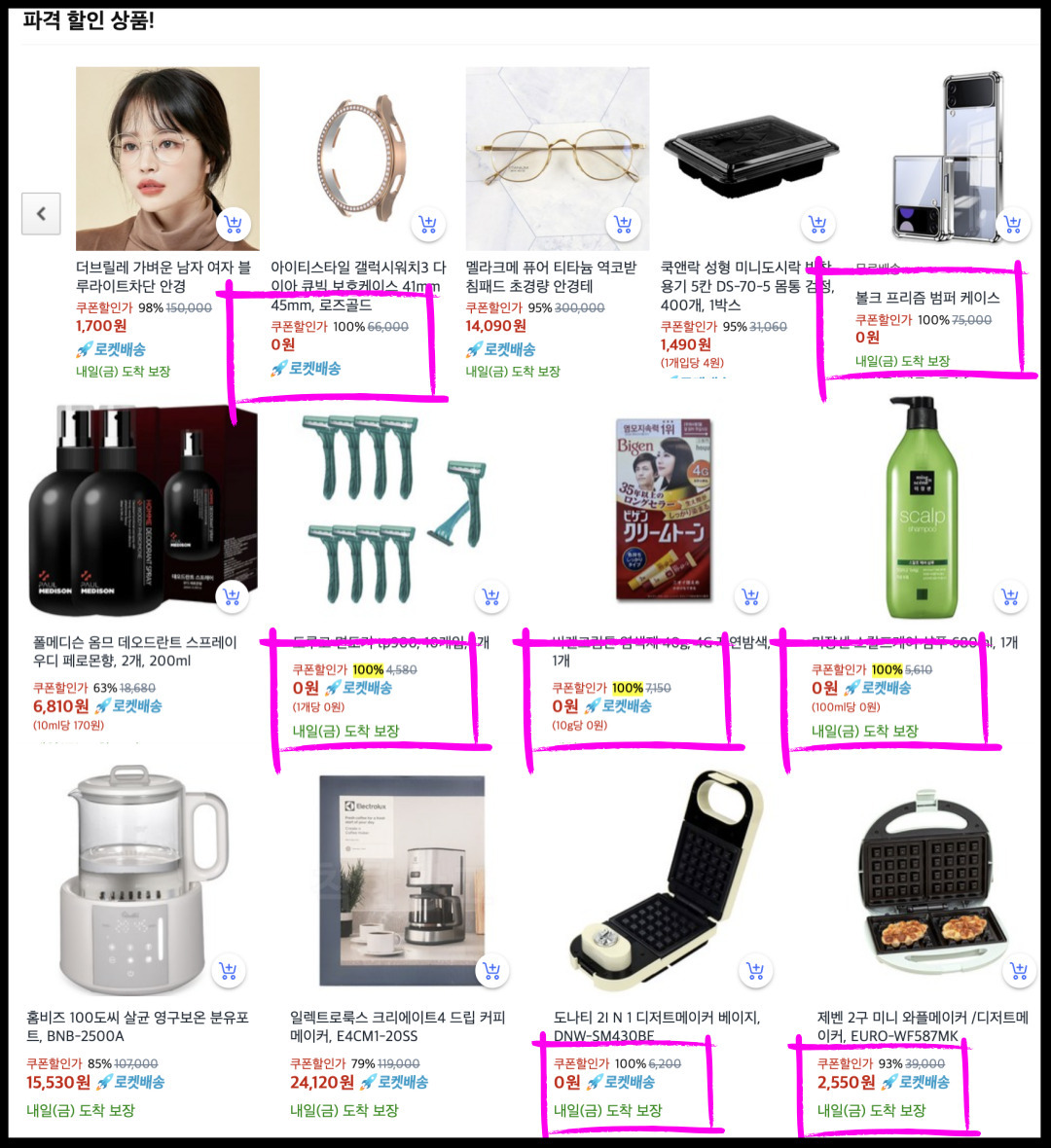Add beige dessert maker to cart
Screen dimensions: 1051x1148
click(x=756, y=971)
